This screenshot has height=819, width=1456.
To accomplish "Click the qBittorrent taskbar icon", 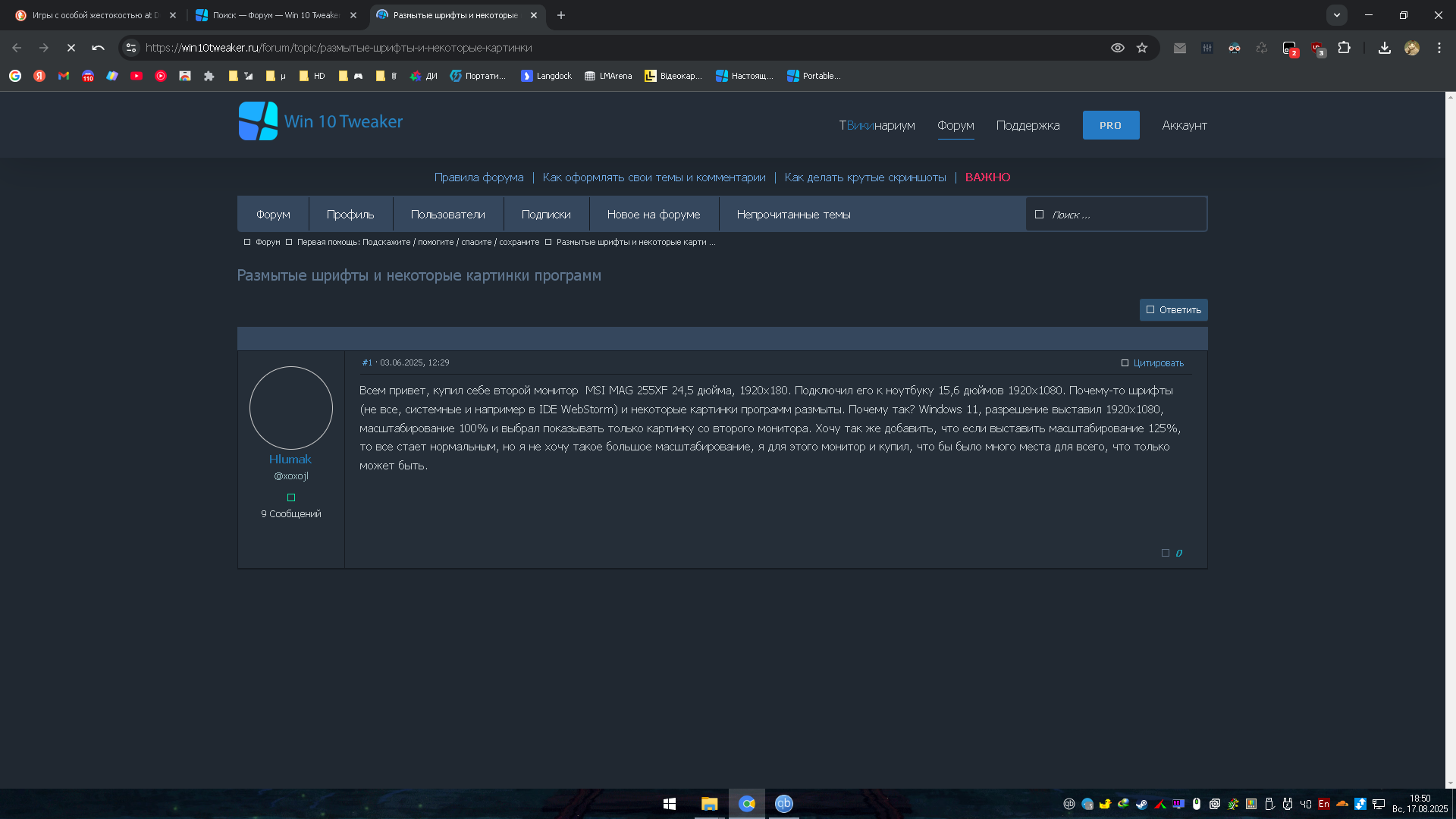I will (783, 804).
